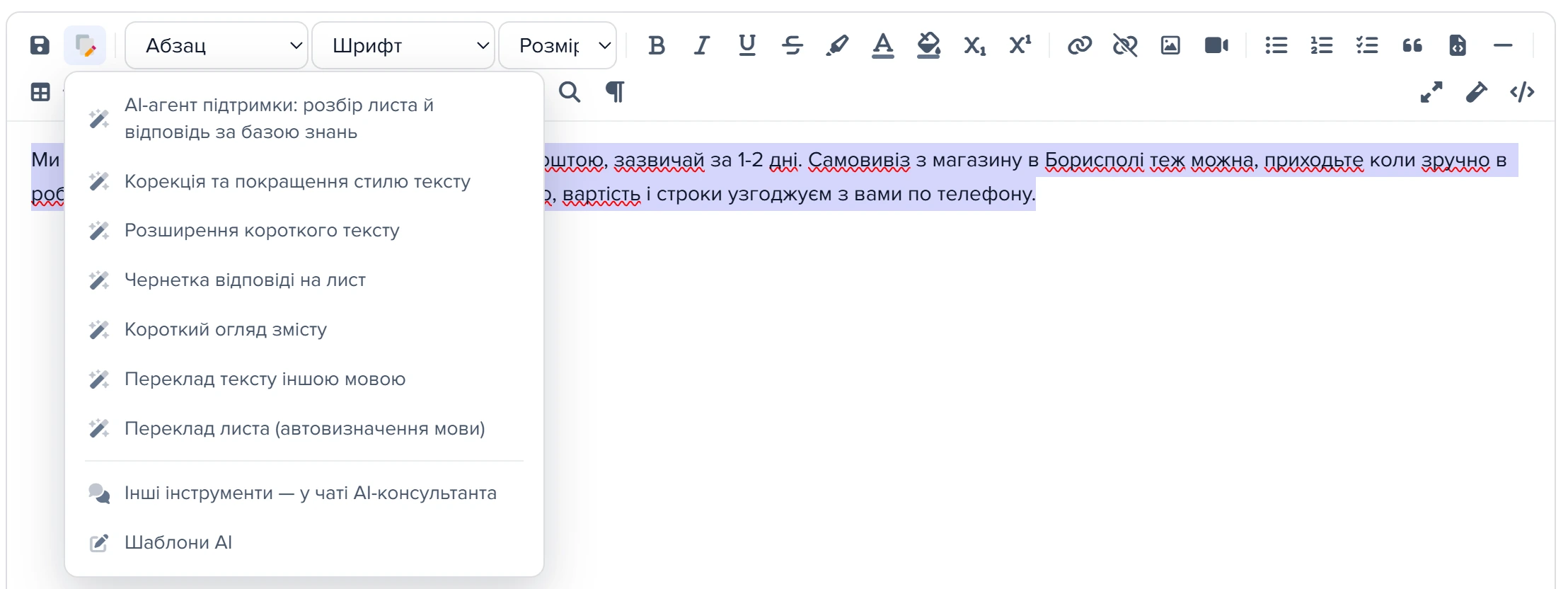Open the text color picker
This screenshot has width=1568, height=589.
883,45
